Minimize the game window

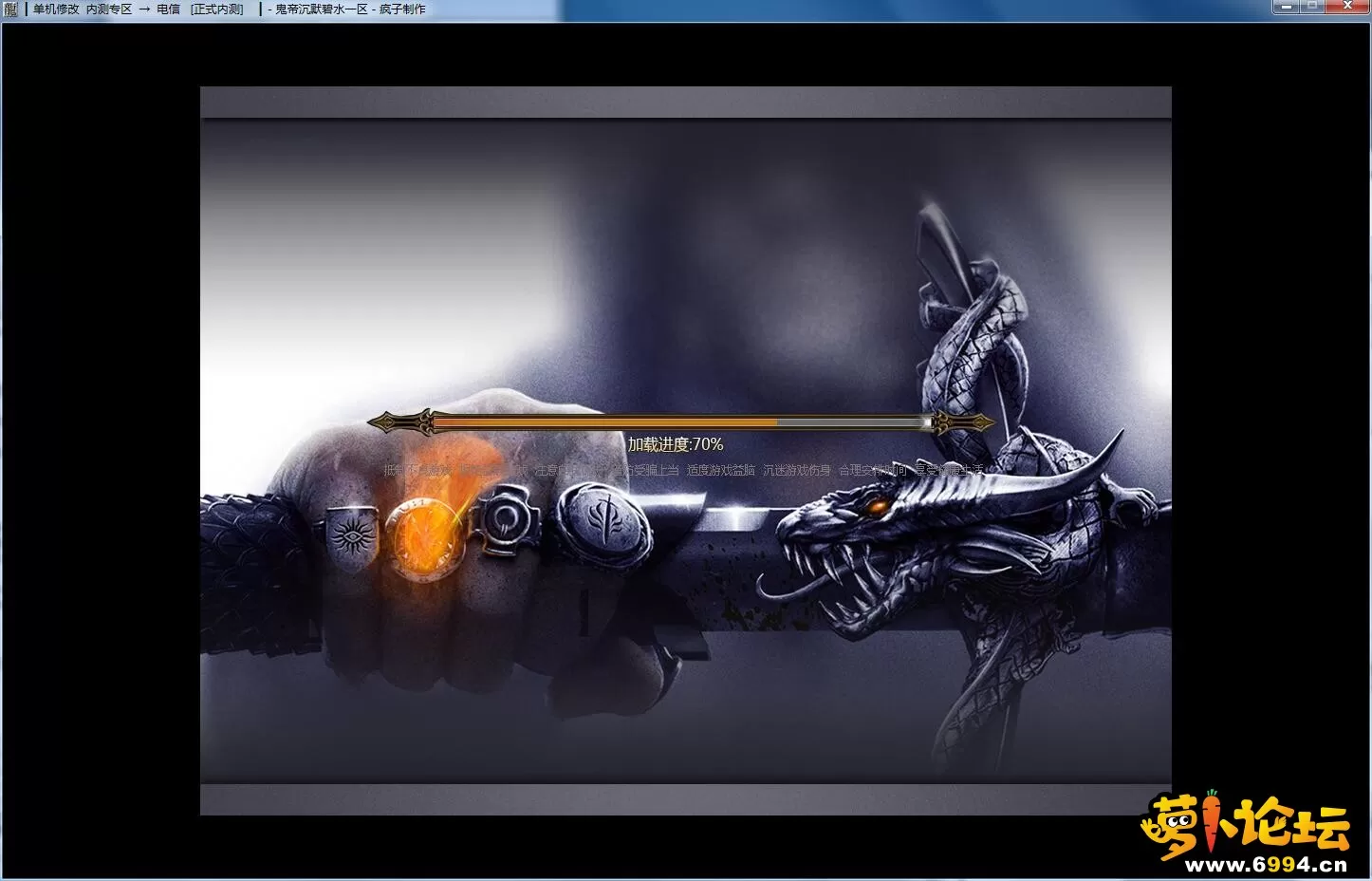tap(1286, 7)
